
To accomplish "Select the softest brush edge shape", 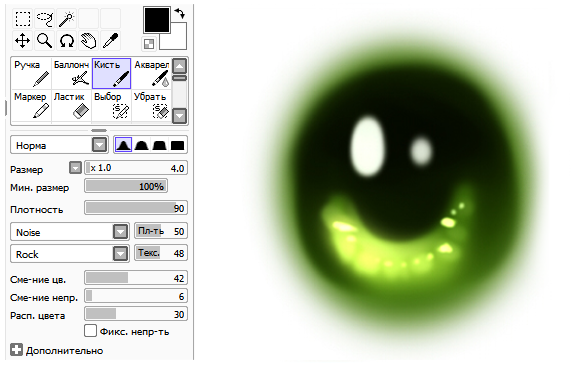I will tap(123, 145).
